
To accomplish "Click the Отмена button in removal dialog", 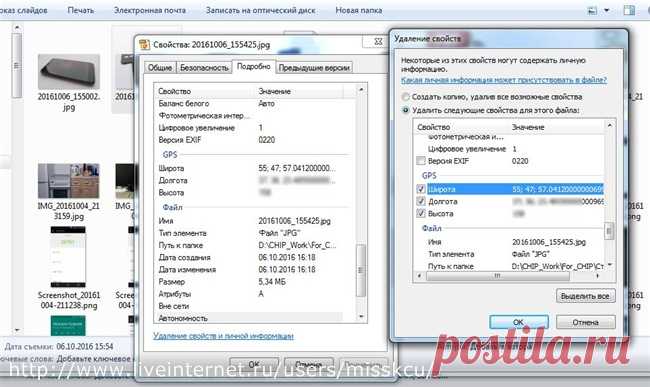I will tap(585, 322).
